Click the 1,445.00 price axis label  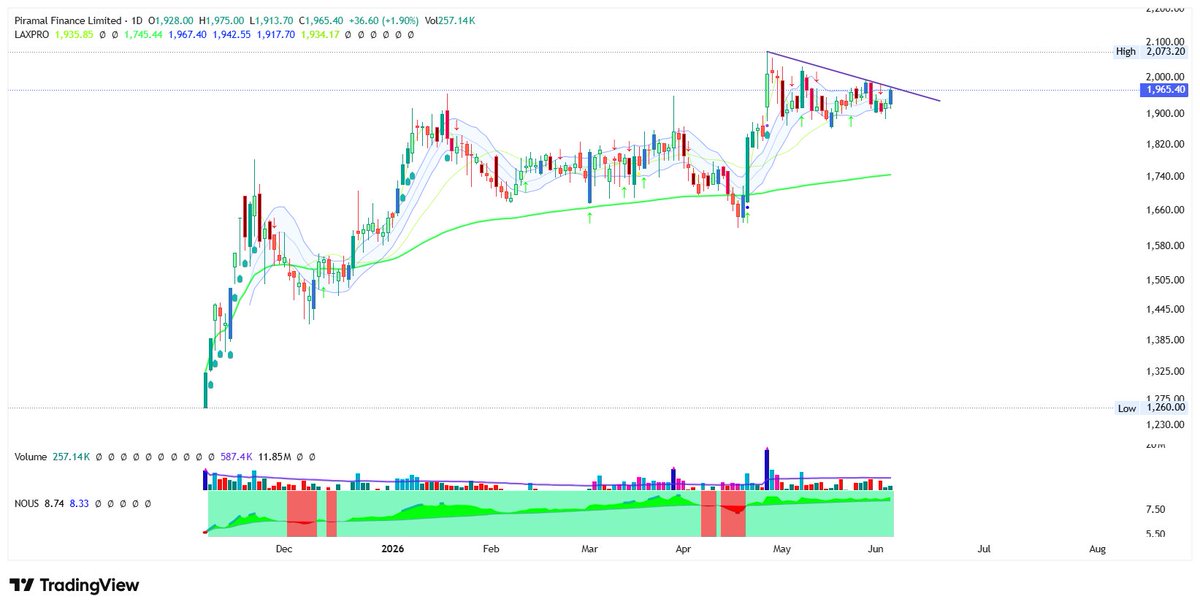[x=1164, y=310]
